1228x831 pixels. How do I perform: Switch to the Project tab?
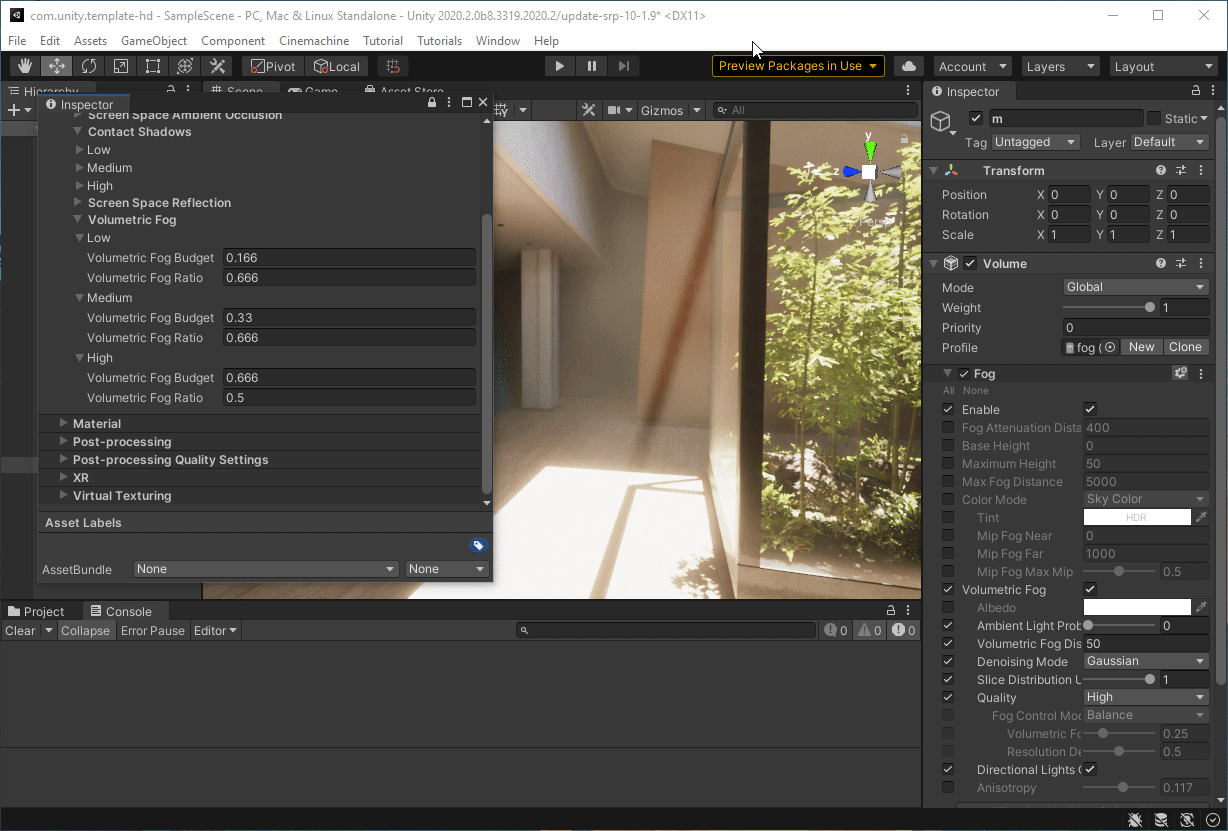(x=36, y=611)
